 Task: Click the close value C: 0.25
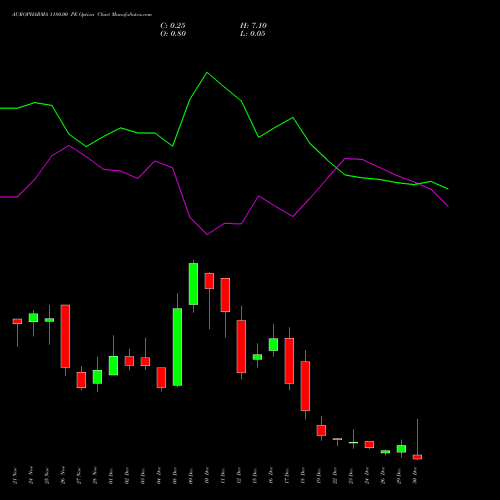pyautogui.click(x=173, y=26)
